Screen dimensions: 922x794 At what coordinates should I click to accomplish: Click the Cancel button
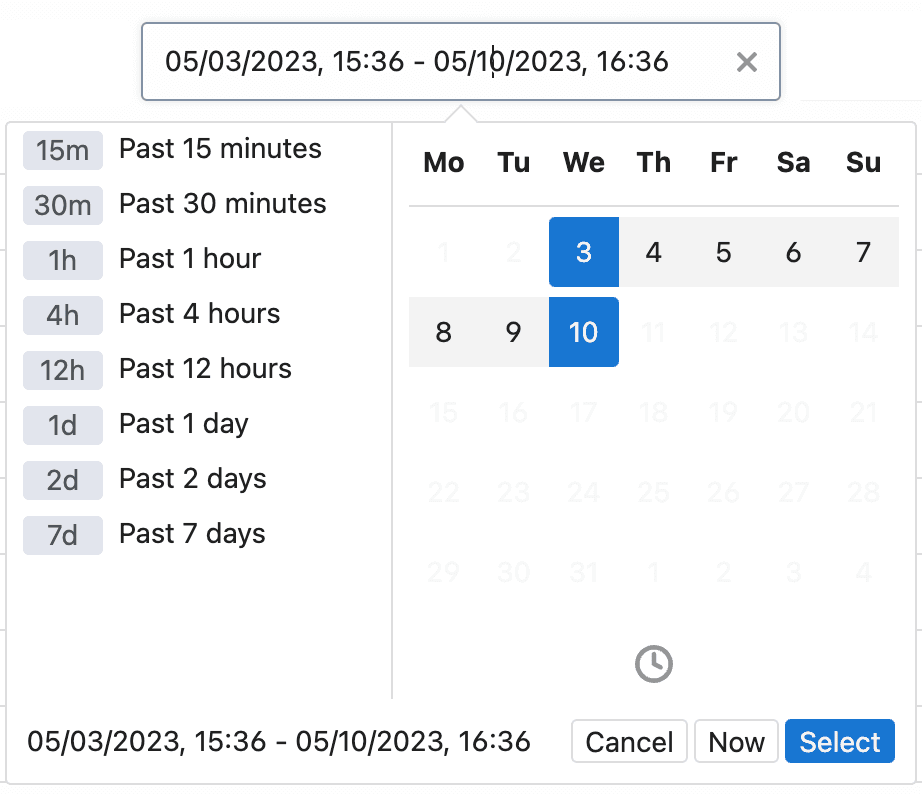pos(629,742)
